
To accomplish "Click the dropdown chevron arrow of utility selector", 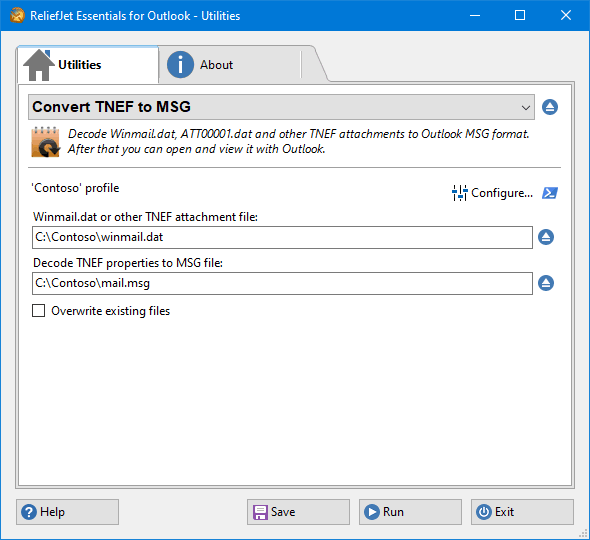I will (526, 108).
